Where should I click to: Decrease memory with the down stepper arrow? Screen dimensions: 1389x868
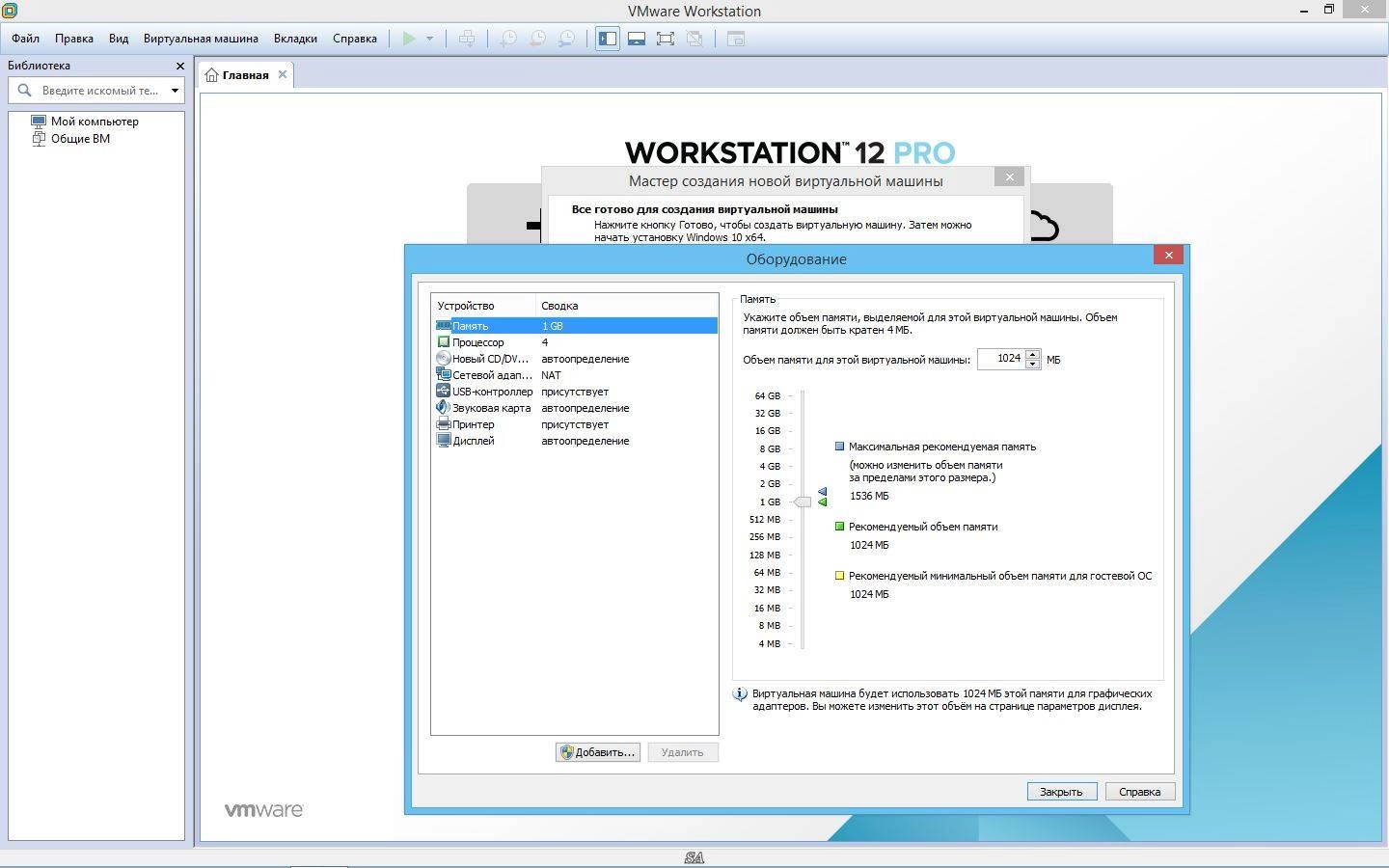(1033, 364)
